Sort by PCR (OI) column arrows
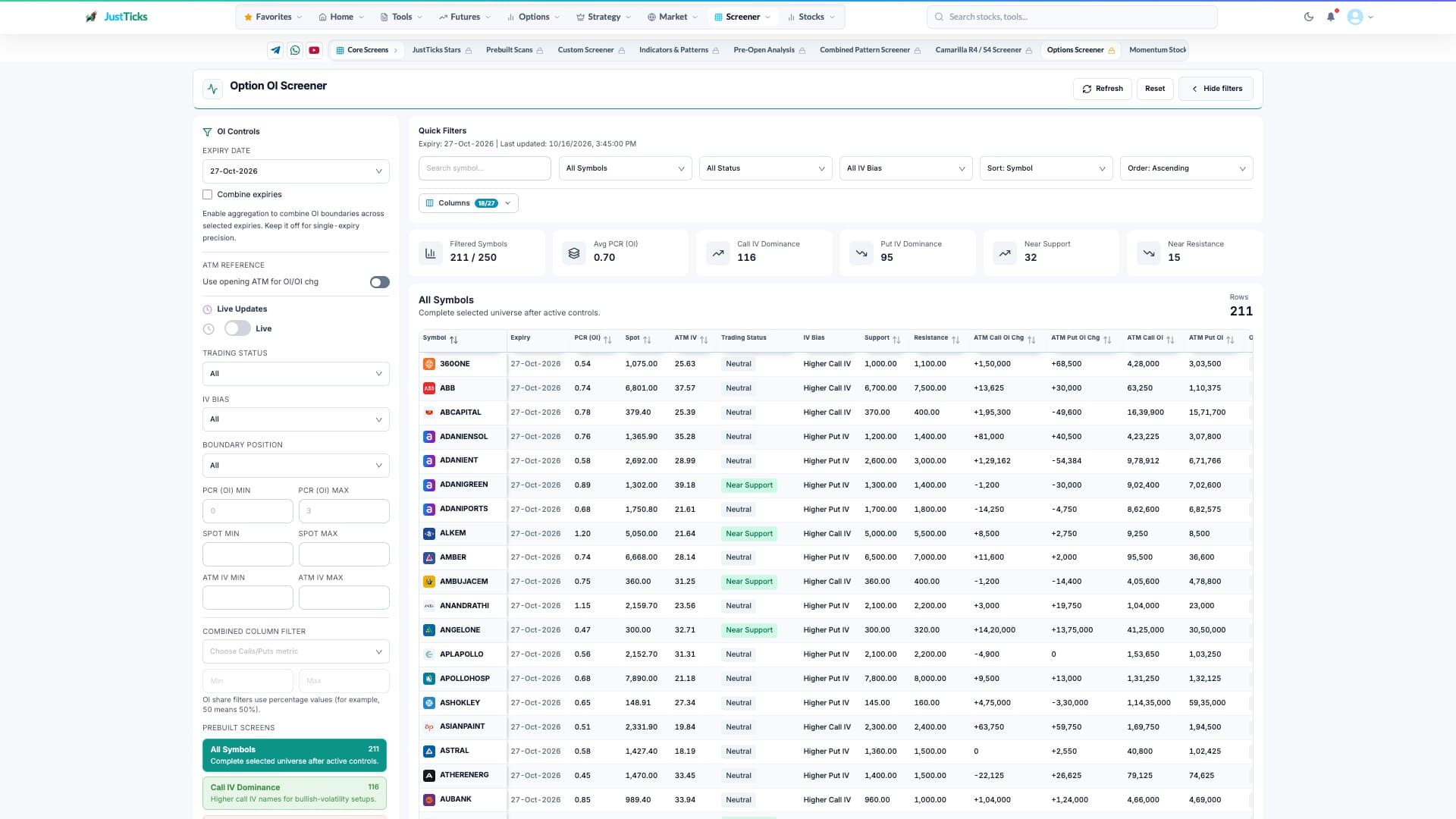The width and height of the screenshot is (1456, 819). (x=607, y=339)
